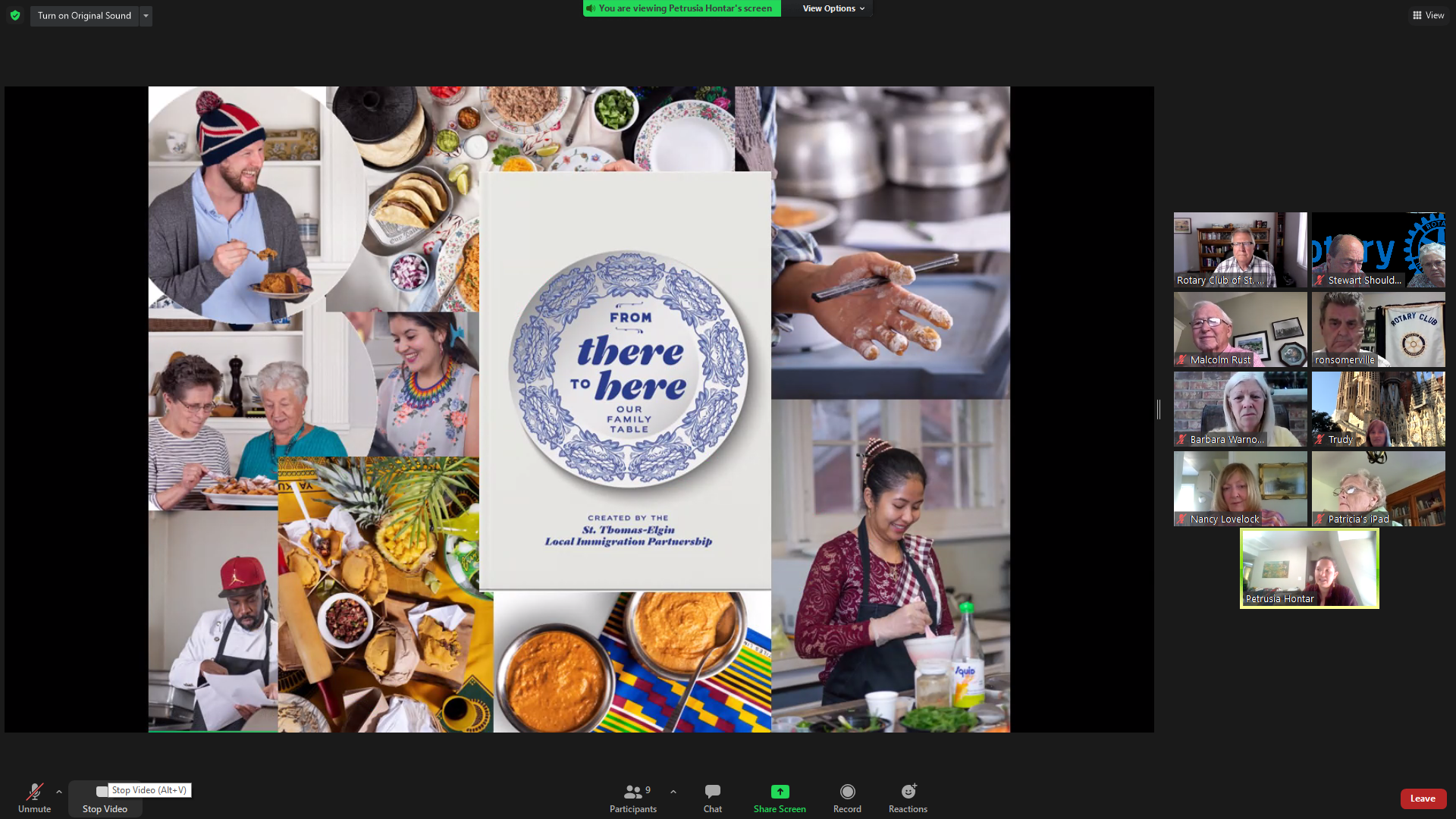
Task: Expand audio options caret beside Unmute
Action: (59, 792)
